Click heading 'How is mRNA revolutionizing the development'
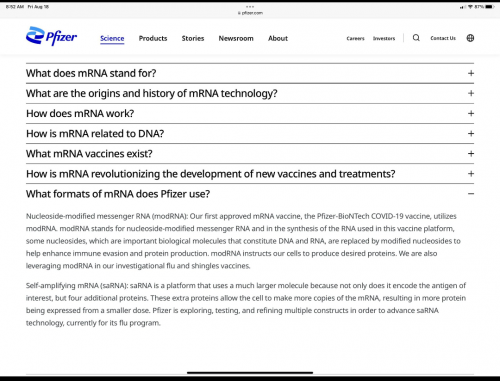The width and height of the screenshot is (500, 381). point(211,174)
